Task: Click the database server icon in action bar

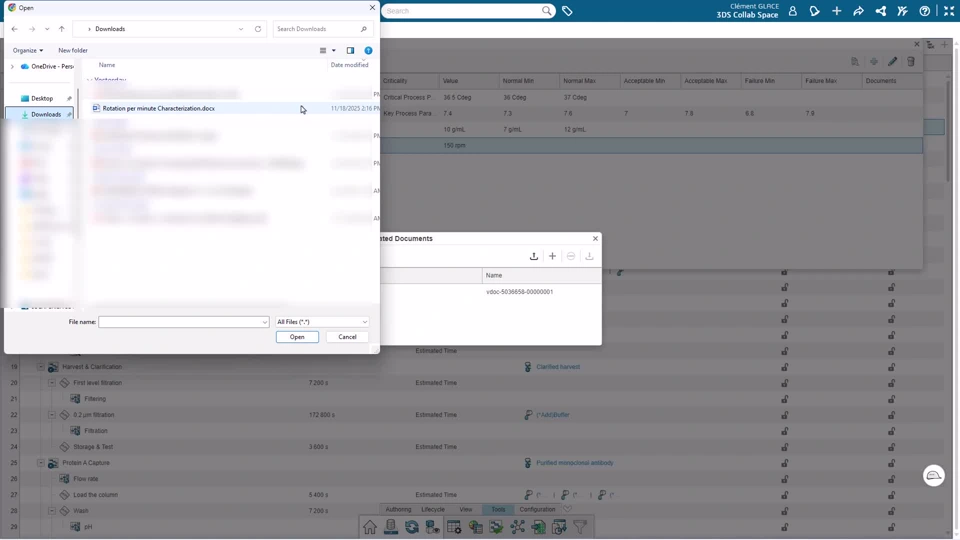Action: 391,527
